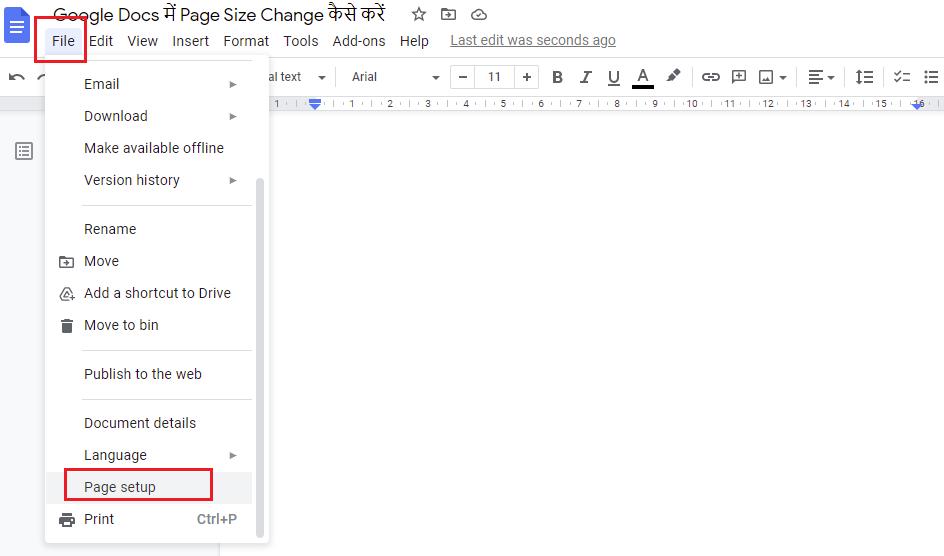944x556 pixels.
Task: Add a comment with the comment icon
Action: click(739, 76)
